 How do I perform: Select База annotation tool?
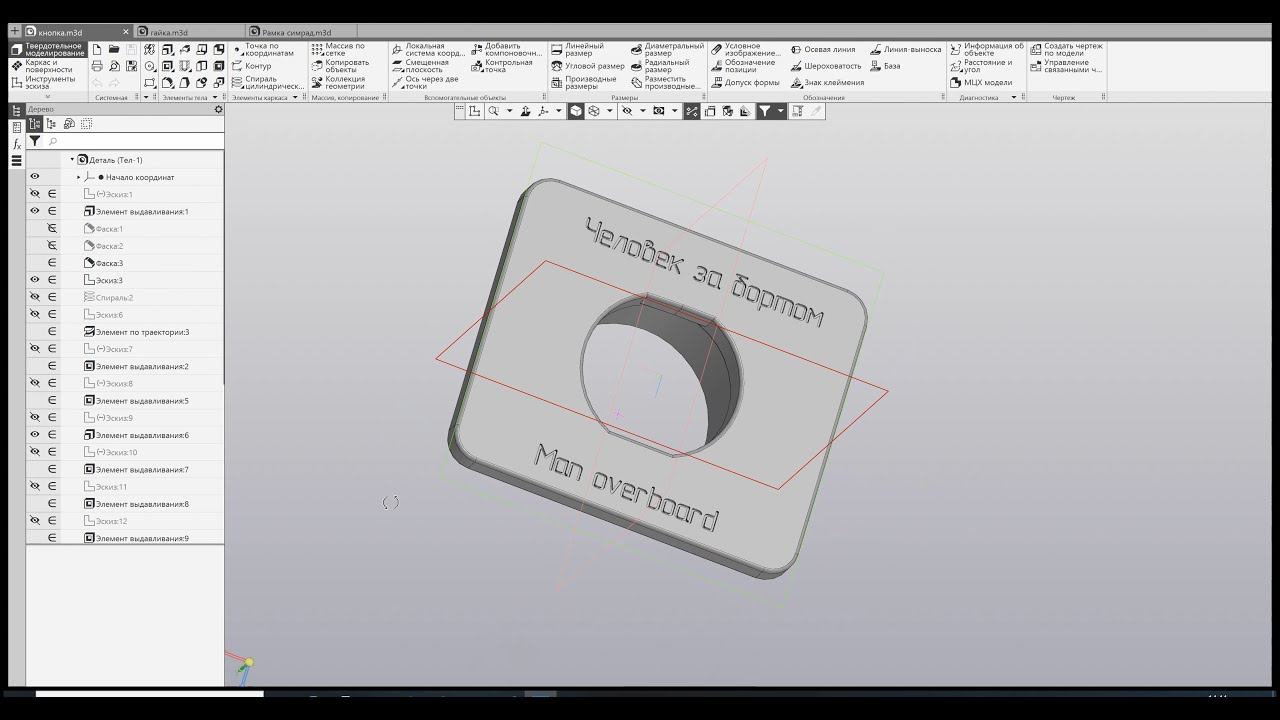(x=885, y=66)
